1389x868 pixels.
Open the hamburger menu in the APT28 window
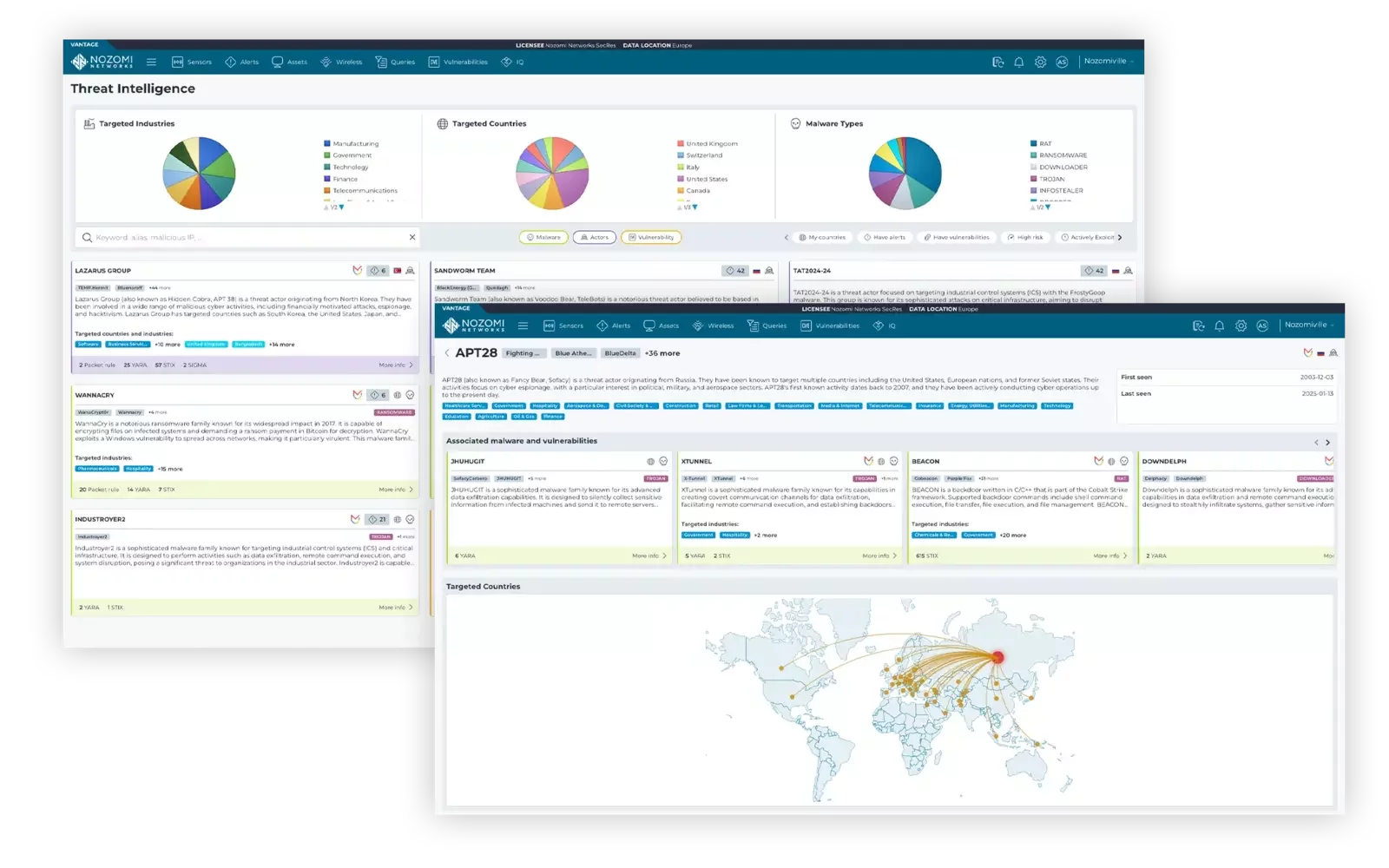[523, 325]
